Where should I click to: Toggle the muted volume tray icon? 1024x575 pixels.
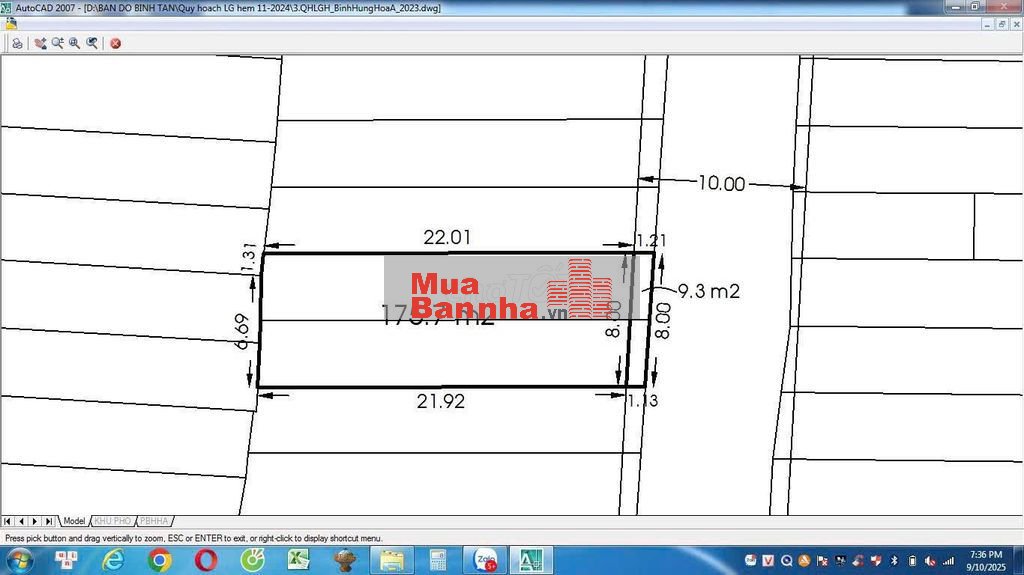pyautogui.click(x=931, y=560)
